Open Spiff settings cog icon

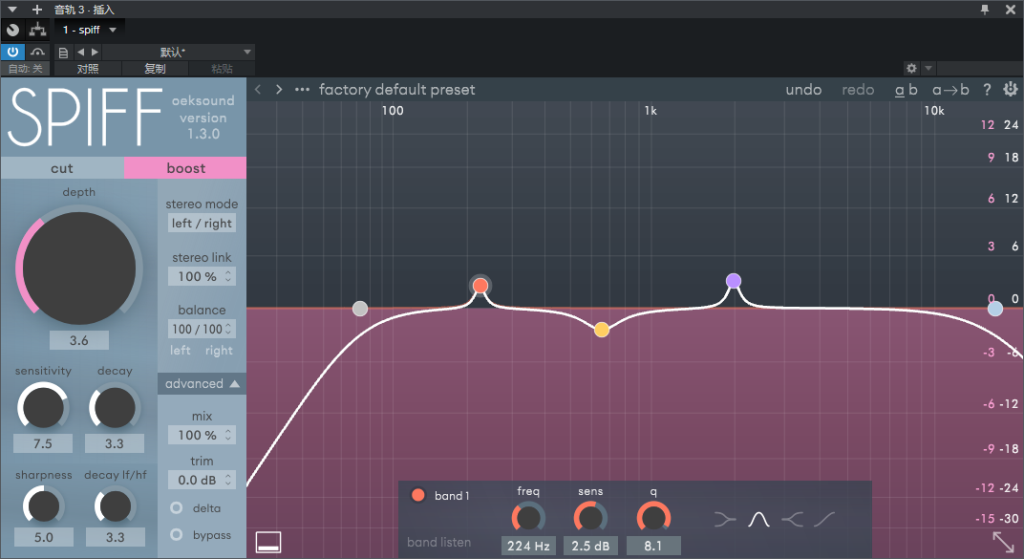(1010, 89)
